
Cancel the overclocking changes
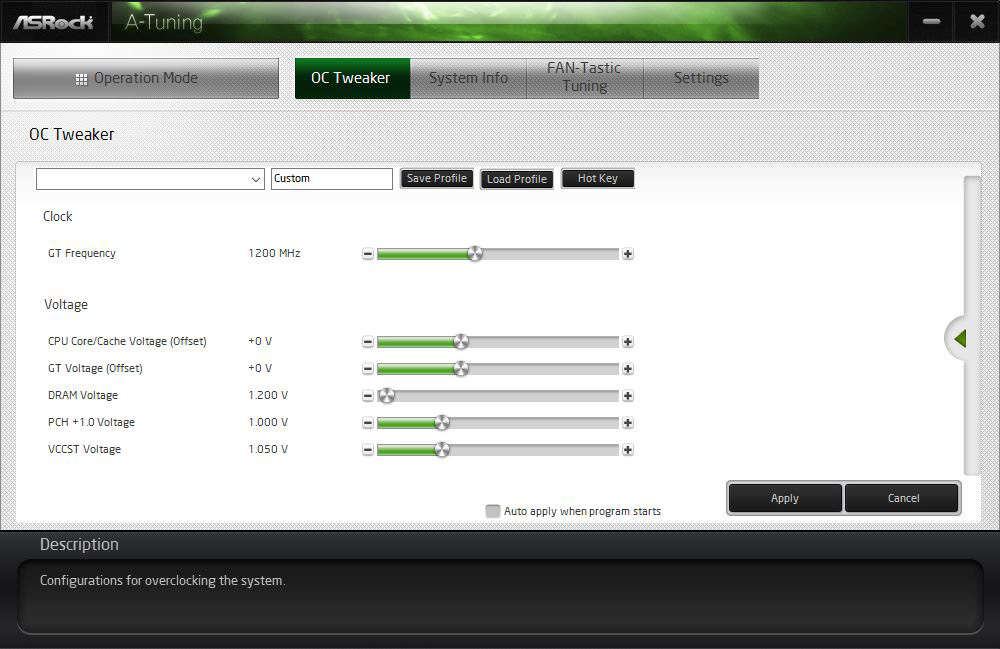[x=902, y=498]
